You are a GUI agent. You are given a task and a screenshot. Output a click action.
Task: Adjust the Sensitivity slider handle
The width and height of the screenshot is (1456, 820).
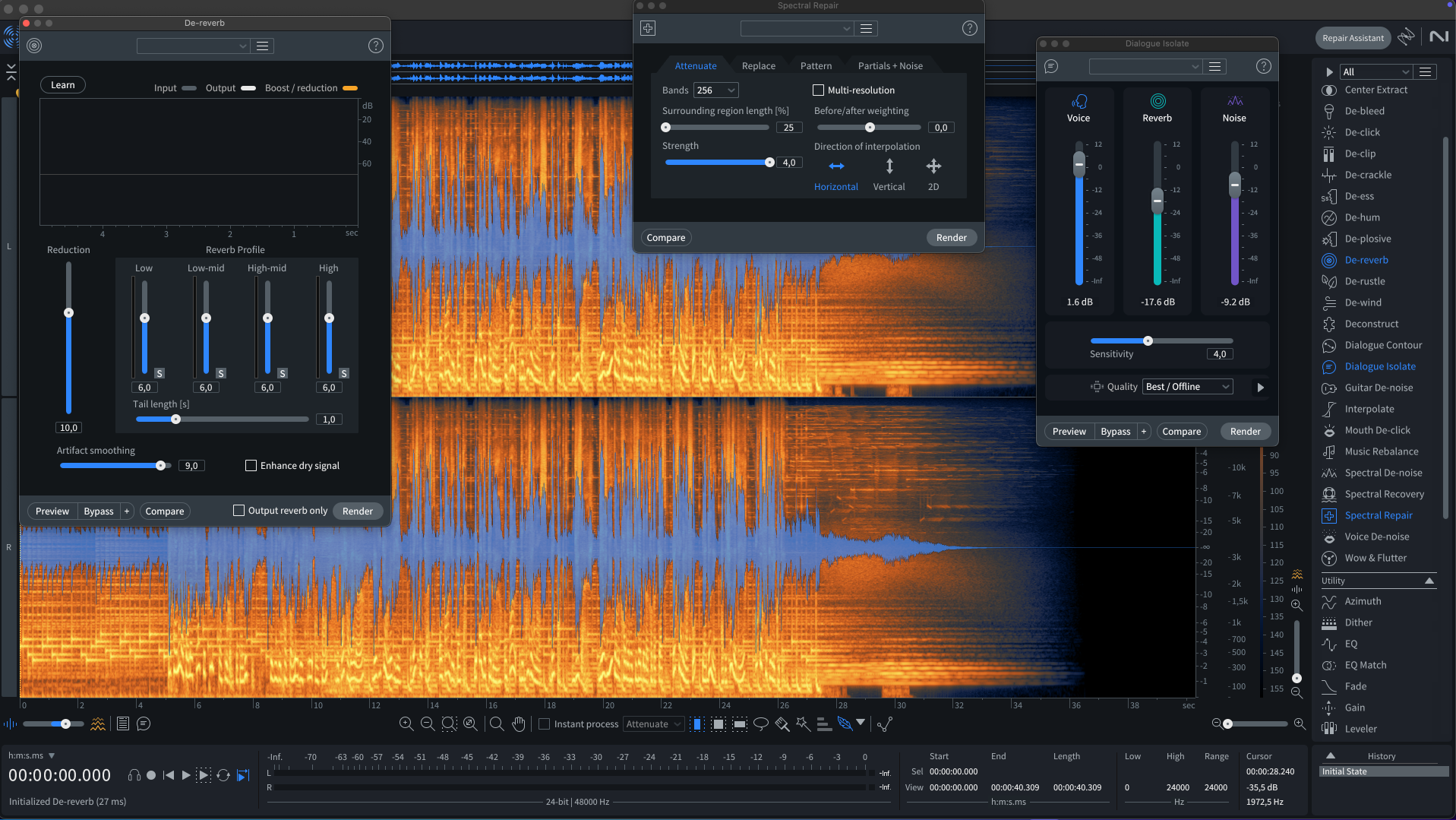click(x=1148, y=340)
